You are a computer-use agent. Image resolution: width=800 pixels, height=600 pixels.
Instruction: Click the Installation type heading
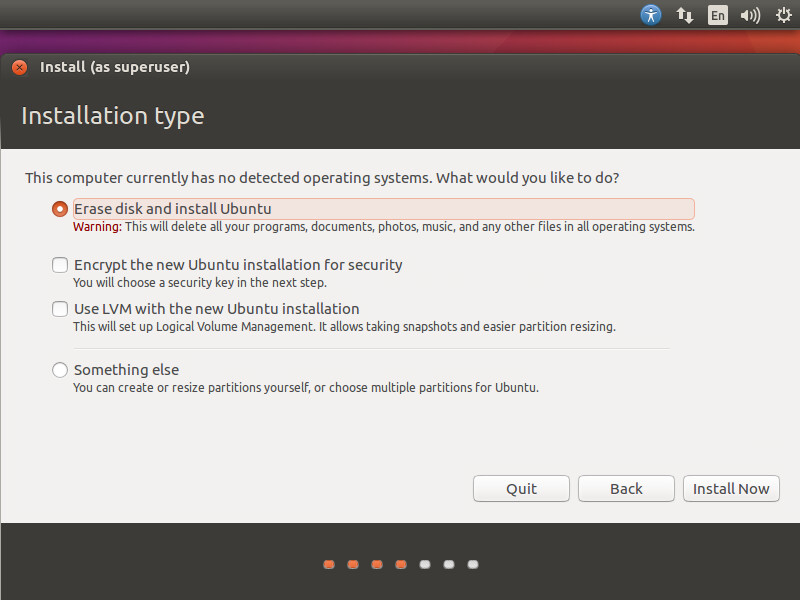(112, 116)
